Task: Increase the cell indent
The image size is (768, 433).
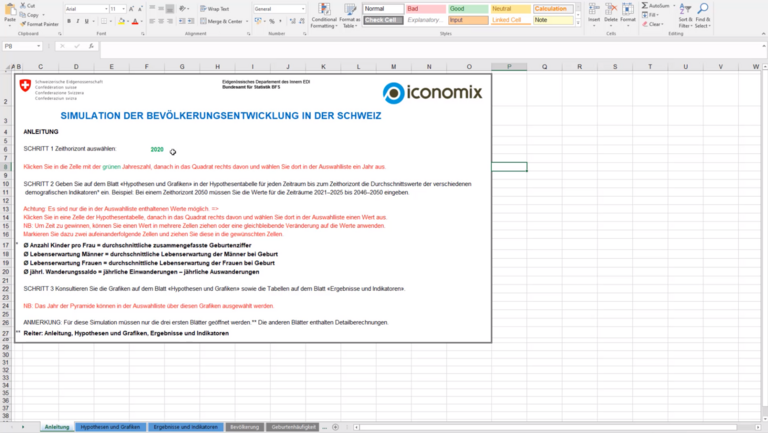Action: [x=191, y=21]
